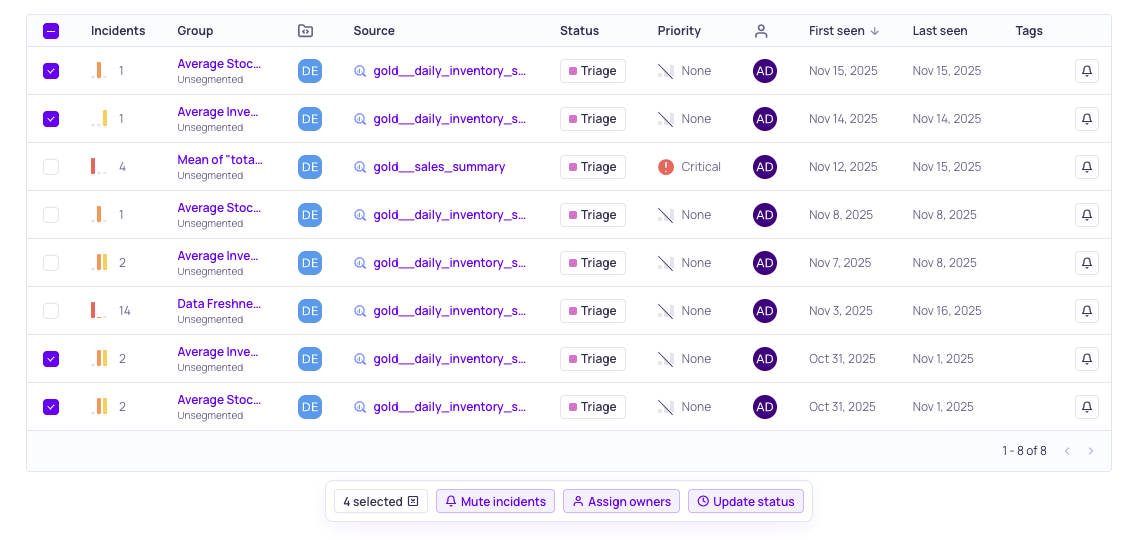Sort by the Group column header
The height and width of the screenshot is (540, 1130).
pyautogui.click(x=195, y=31)
